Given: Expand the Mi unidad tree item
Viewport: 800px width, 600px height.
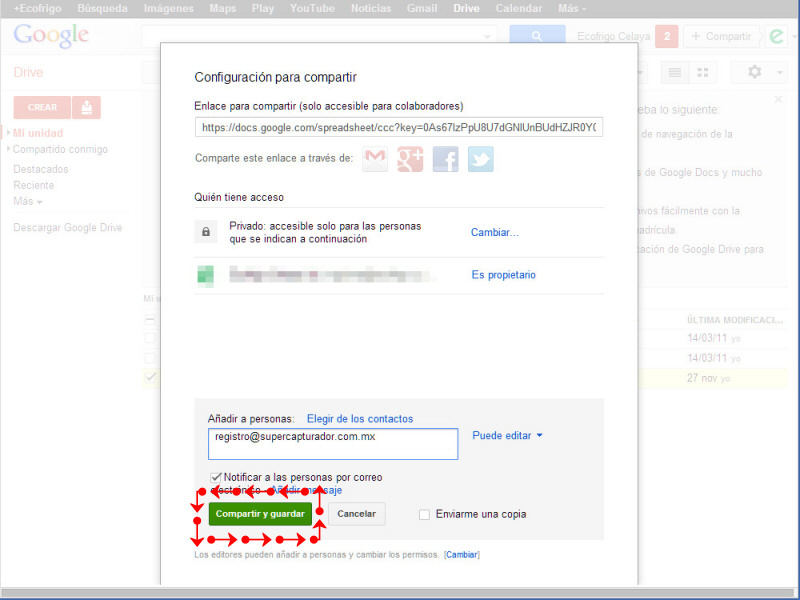Looking at the screenshot, I should tap(8, 133).
